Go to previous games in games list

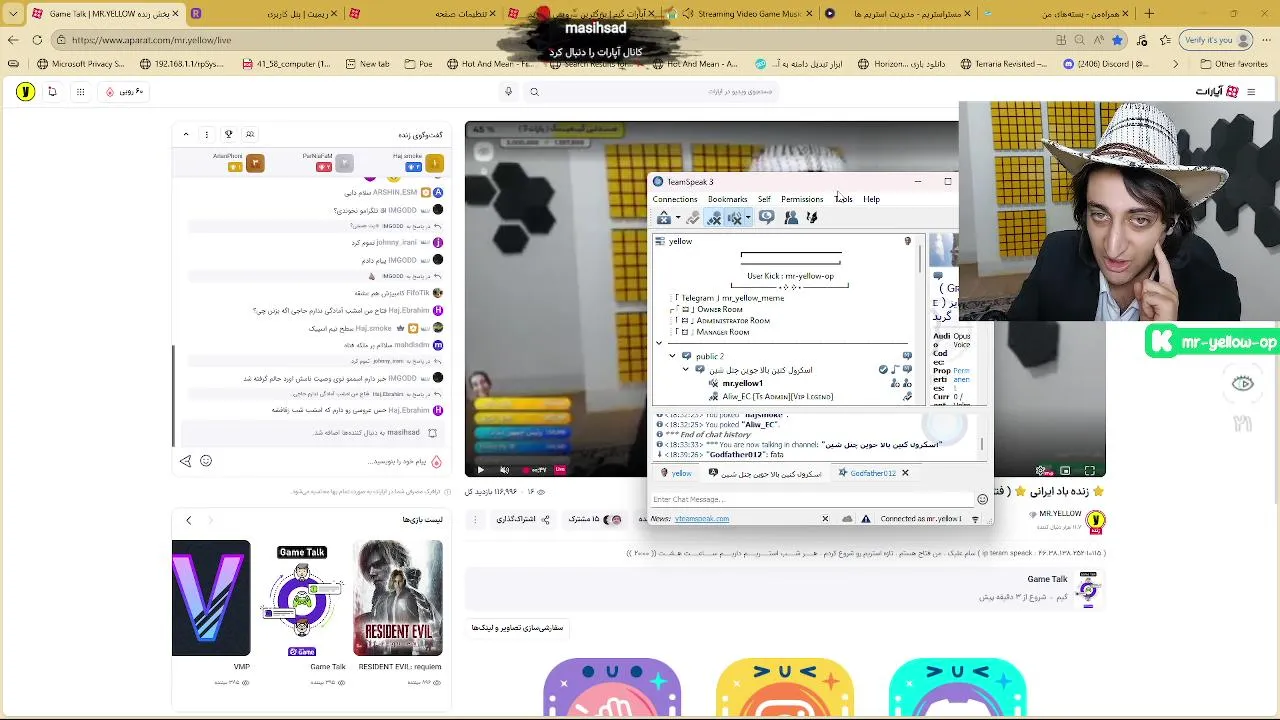[x=188, y=520]
